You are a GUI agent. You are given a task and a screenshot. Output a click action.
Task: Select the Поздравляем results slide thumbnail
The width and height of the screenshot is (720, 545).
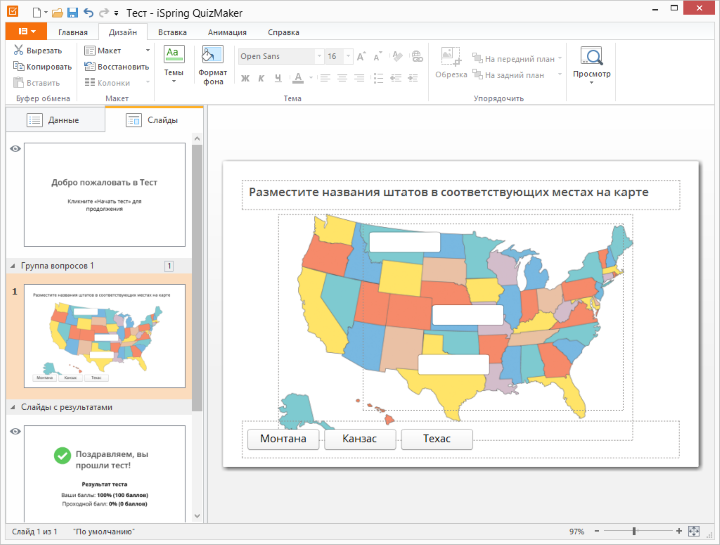[105, 474]
